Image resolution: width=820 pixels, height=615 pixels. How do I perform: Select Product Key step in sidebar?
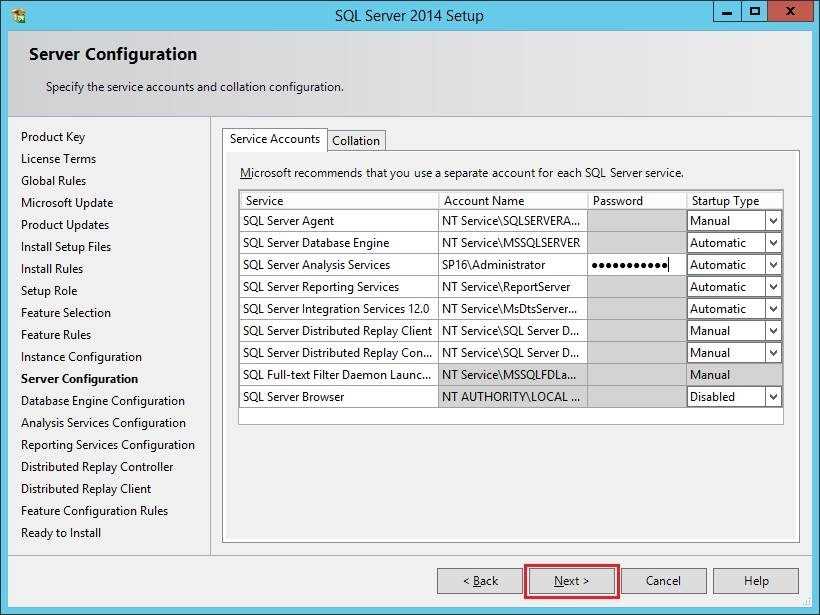[x=53, y=137]
